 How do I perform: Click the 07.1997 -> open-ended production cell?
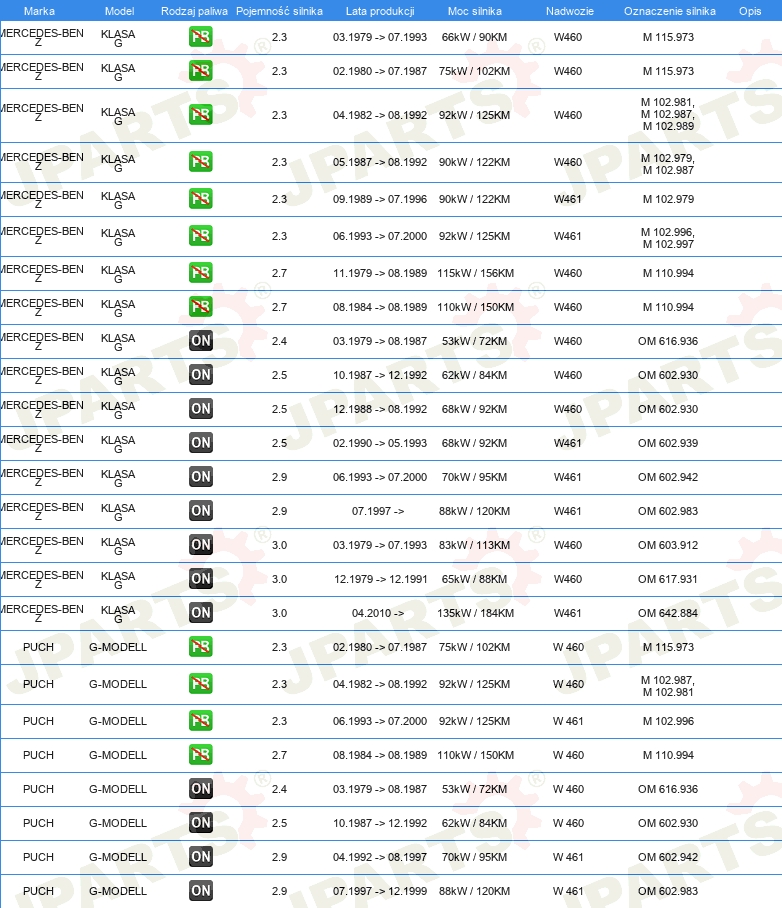click(x=378, y=511)
